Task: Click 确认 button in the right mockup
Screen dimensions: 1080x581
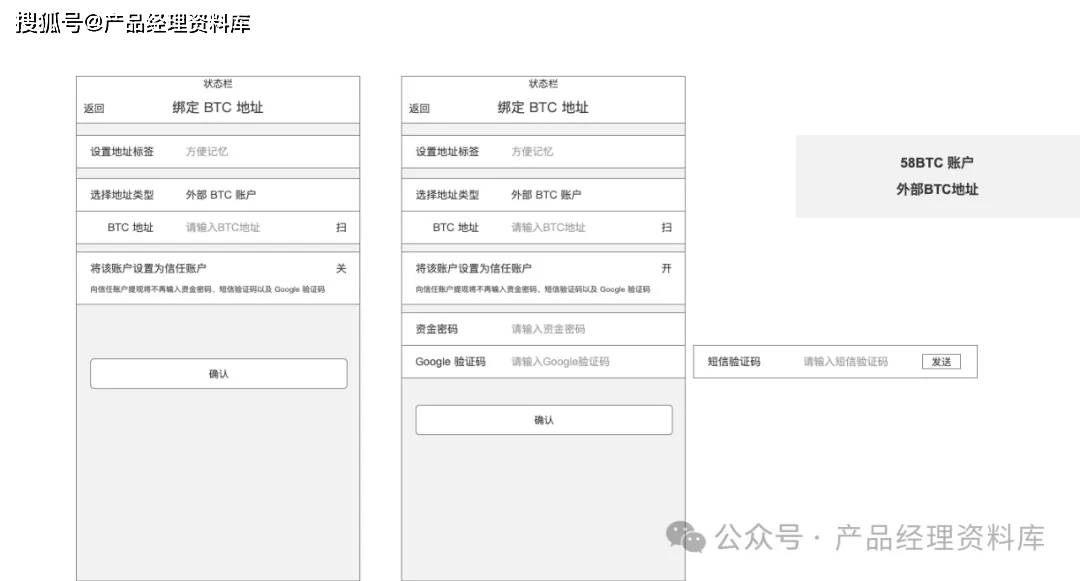Action: (543, 420)
